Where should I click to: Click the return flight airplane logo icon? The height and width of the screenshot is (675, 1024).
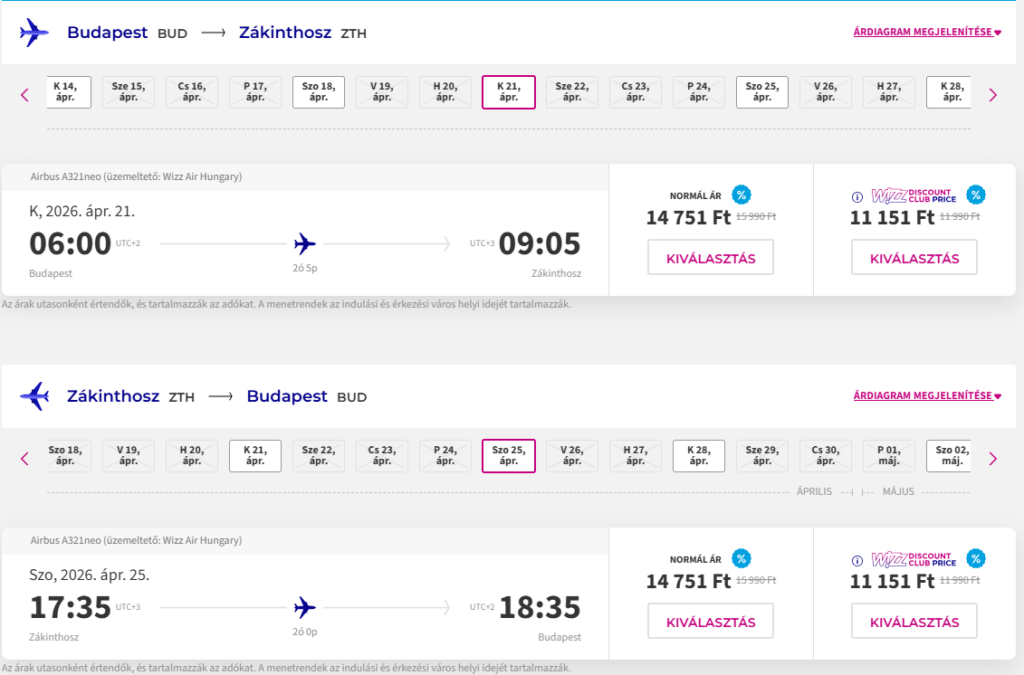(34, 396)
